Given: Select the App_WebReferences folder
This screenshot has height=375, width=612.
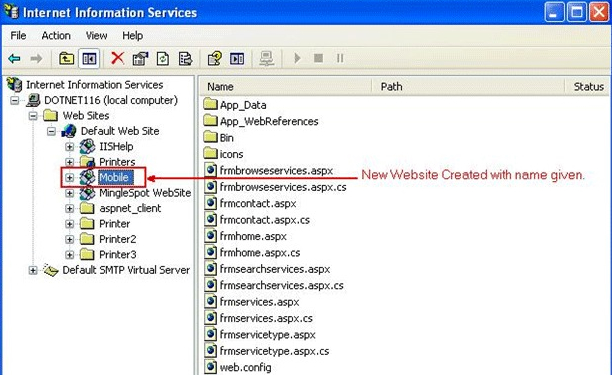Looking at the screenshot, I should [x=269, y=121].
